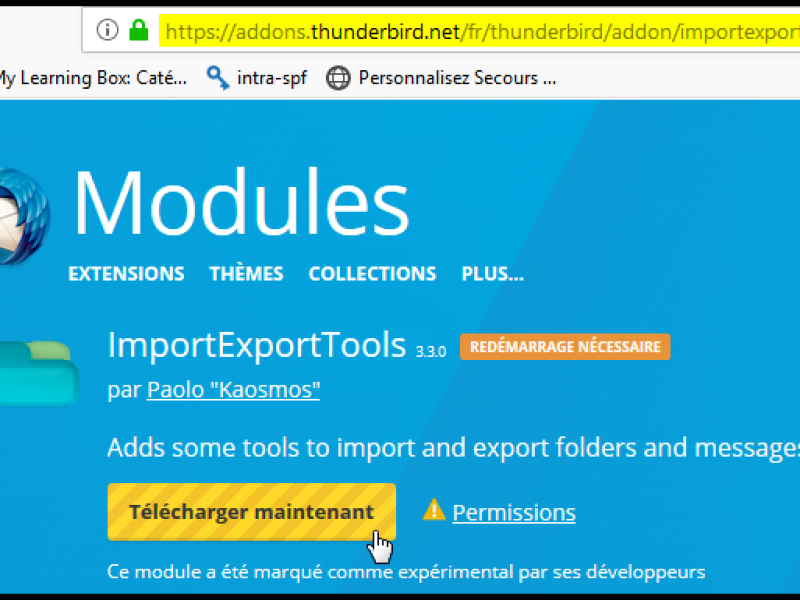
Task: Open the THÈMES menu
Action: coord(246,274)
